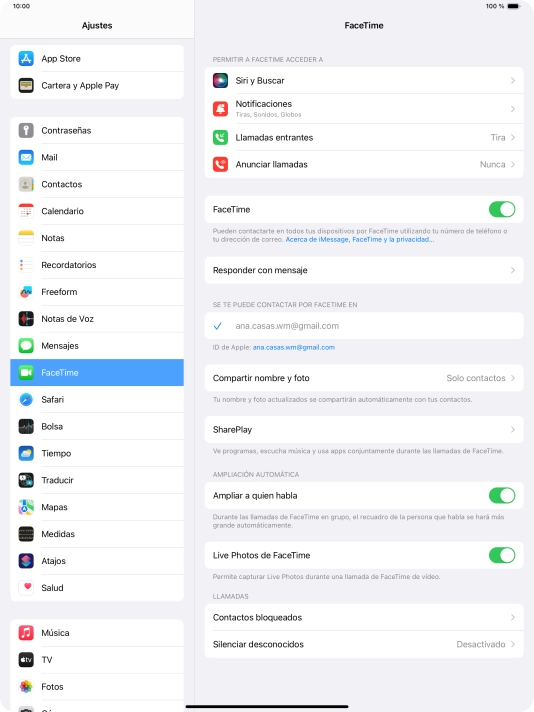Open Acerca de iMessage, FaceTime privacidad link
534x712 pixels.
[360, 239]
